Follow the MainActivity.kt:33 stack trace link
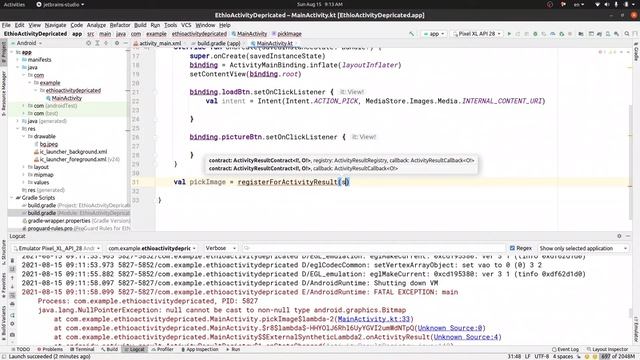The image size is (640, 360). pyautogui.click(x=373, y=319)
